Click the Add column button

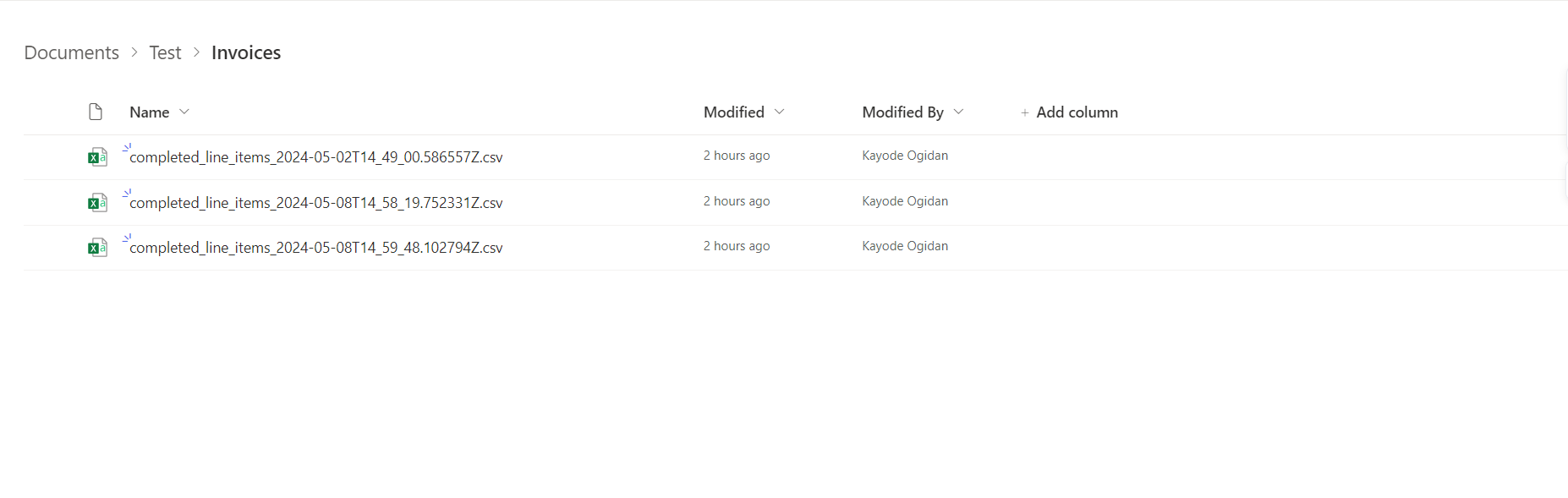pyautogui.click(x=1069, y=112)
